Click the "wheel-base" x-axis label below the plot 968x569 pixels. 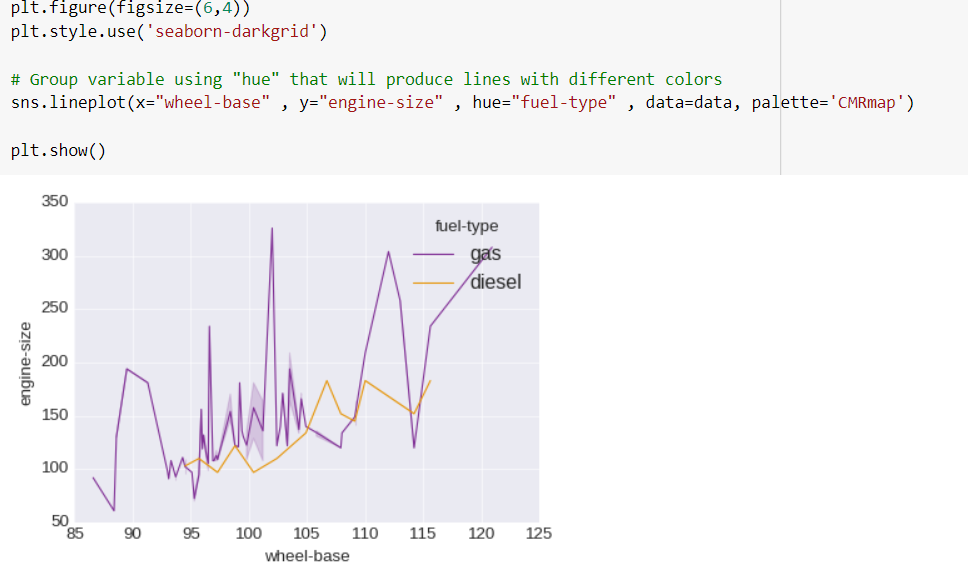[x=307, y=556]
